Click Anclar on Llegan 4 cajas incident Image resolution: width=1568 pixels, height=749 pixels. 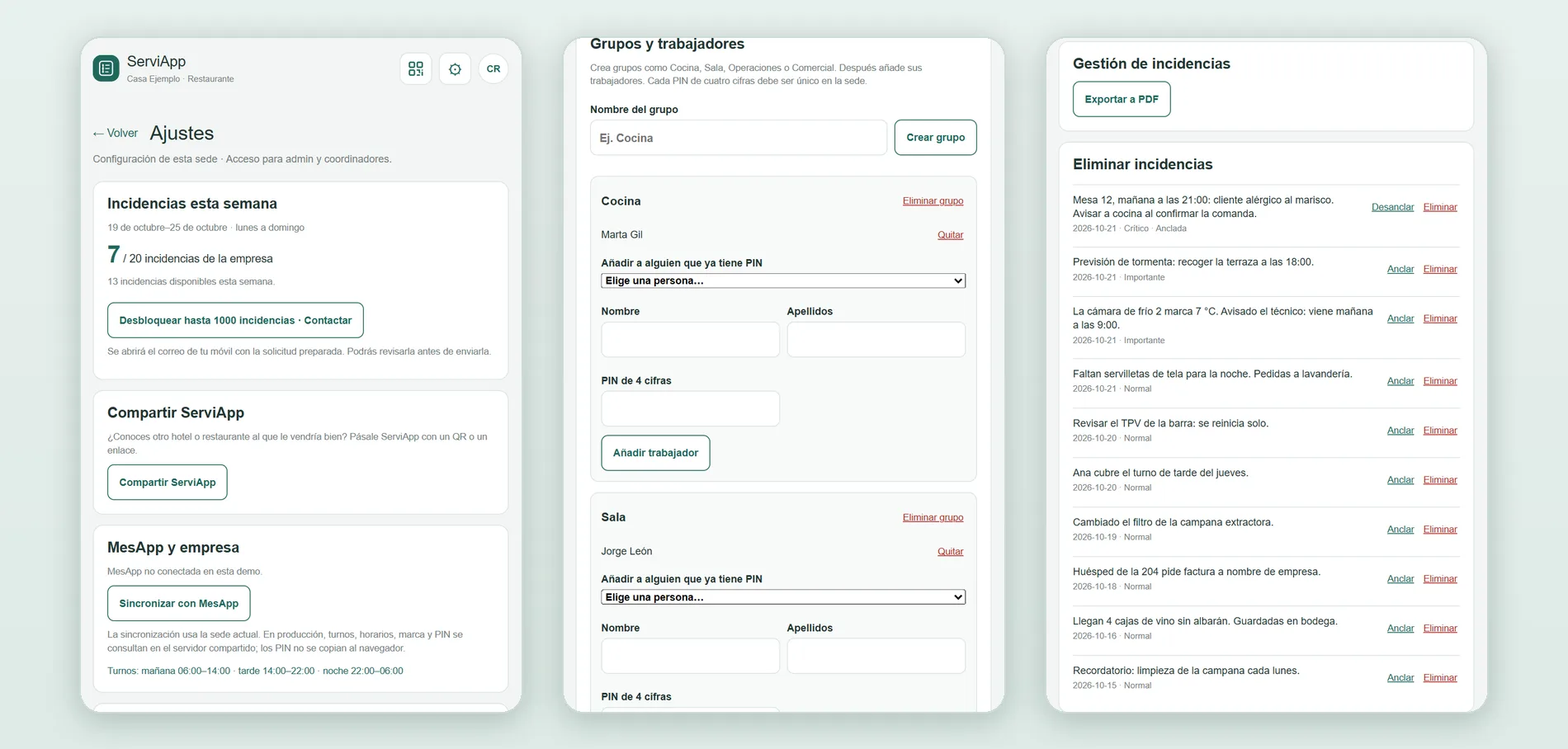pyautogui.click(x=1400, y=629)
